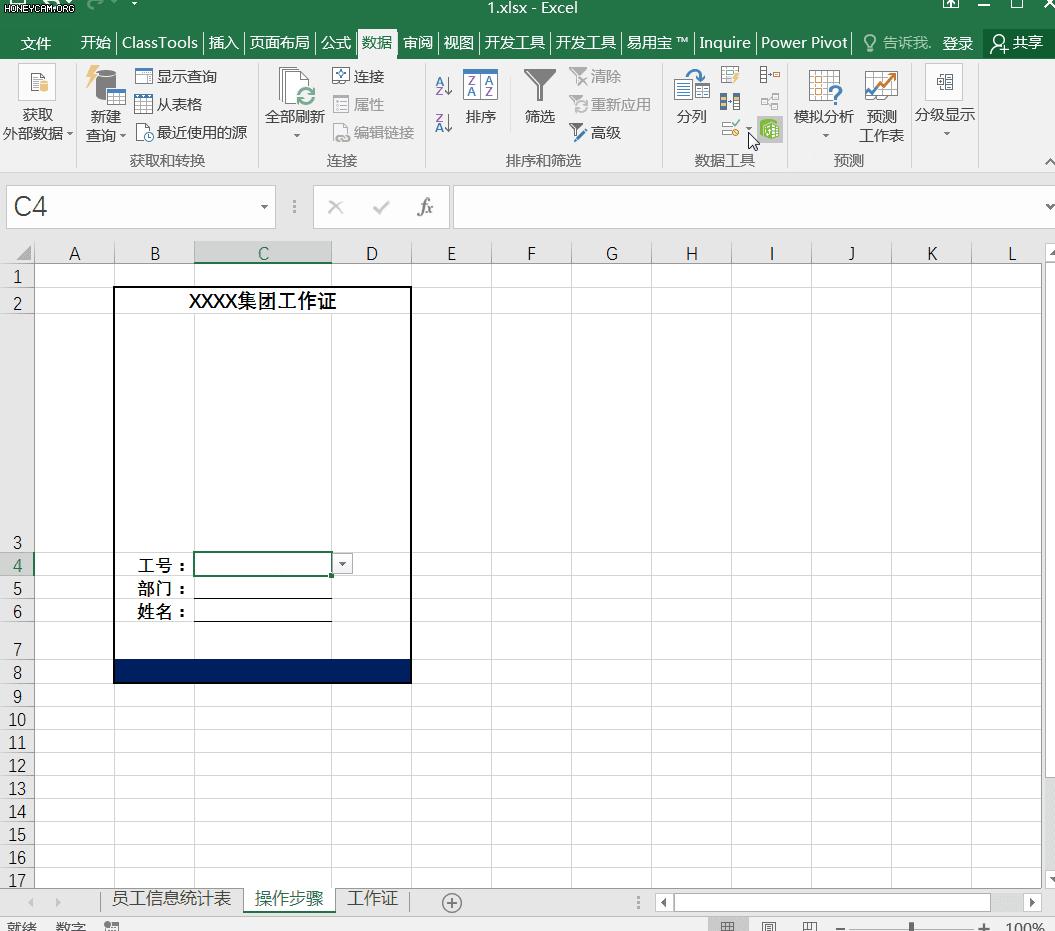Click the zoom slider handle

(911, 927)
